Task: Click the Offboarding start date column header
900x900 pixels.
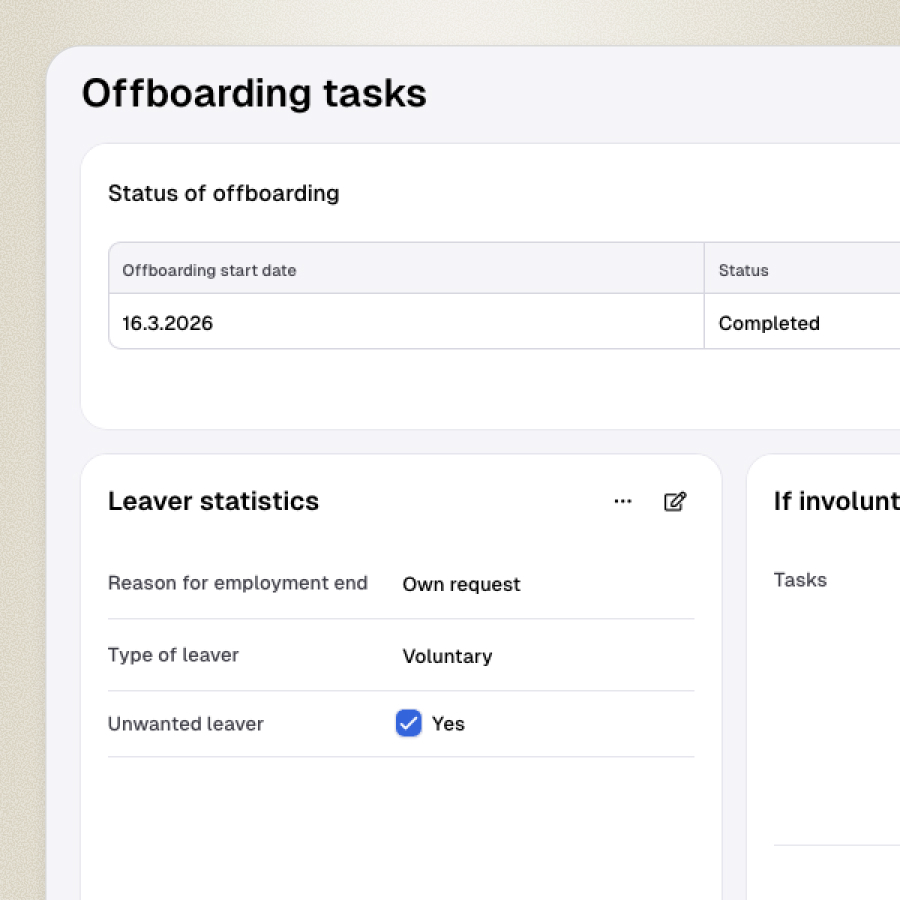Action: pyautogui.click(x=209, y=270)
